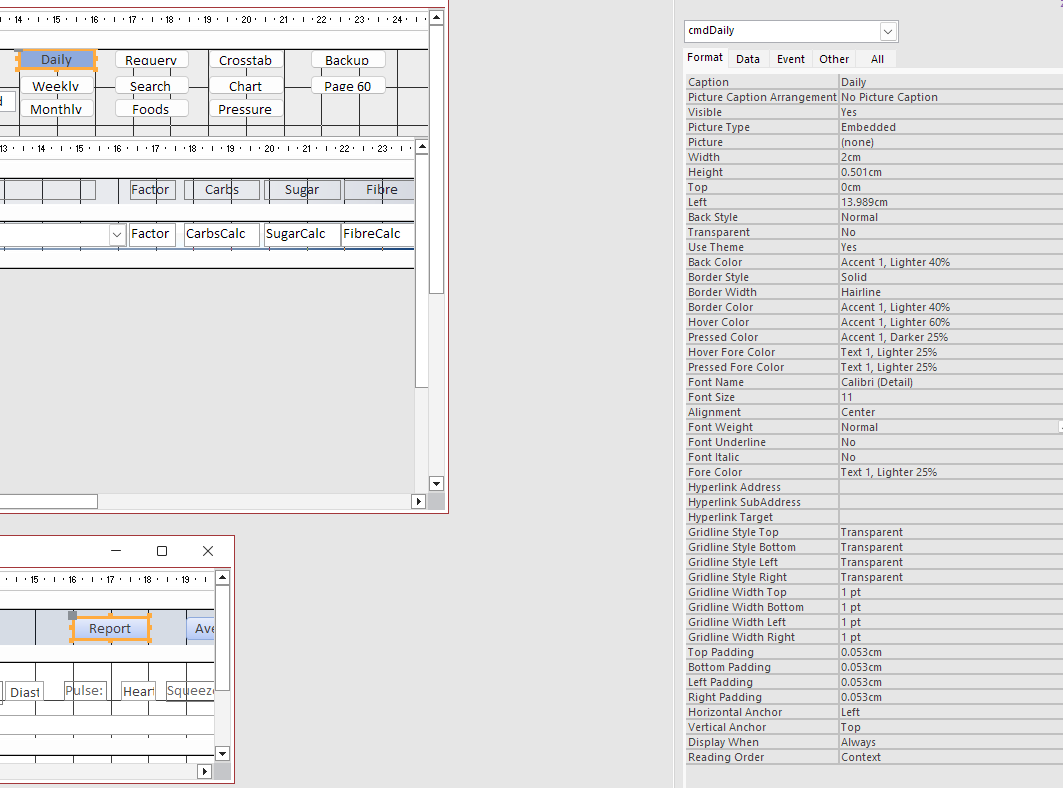Image resolution: width=1063 pixels, height=788 pixels.
Task: Minimize the lower form window
Action: tap(116, 551)
